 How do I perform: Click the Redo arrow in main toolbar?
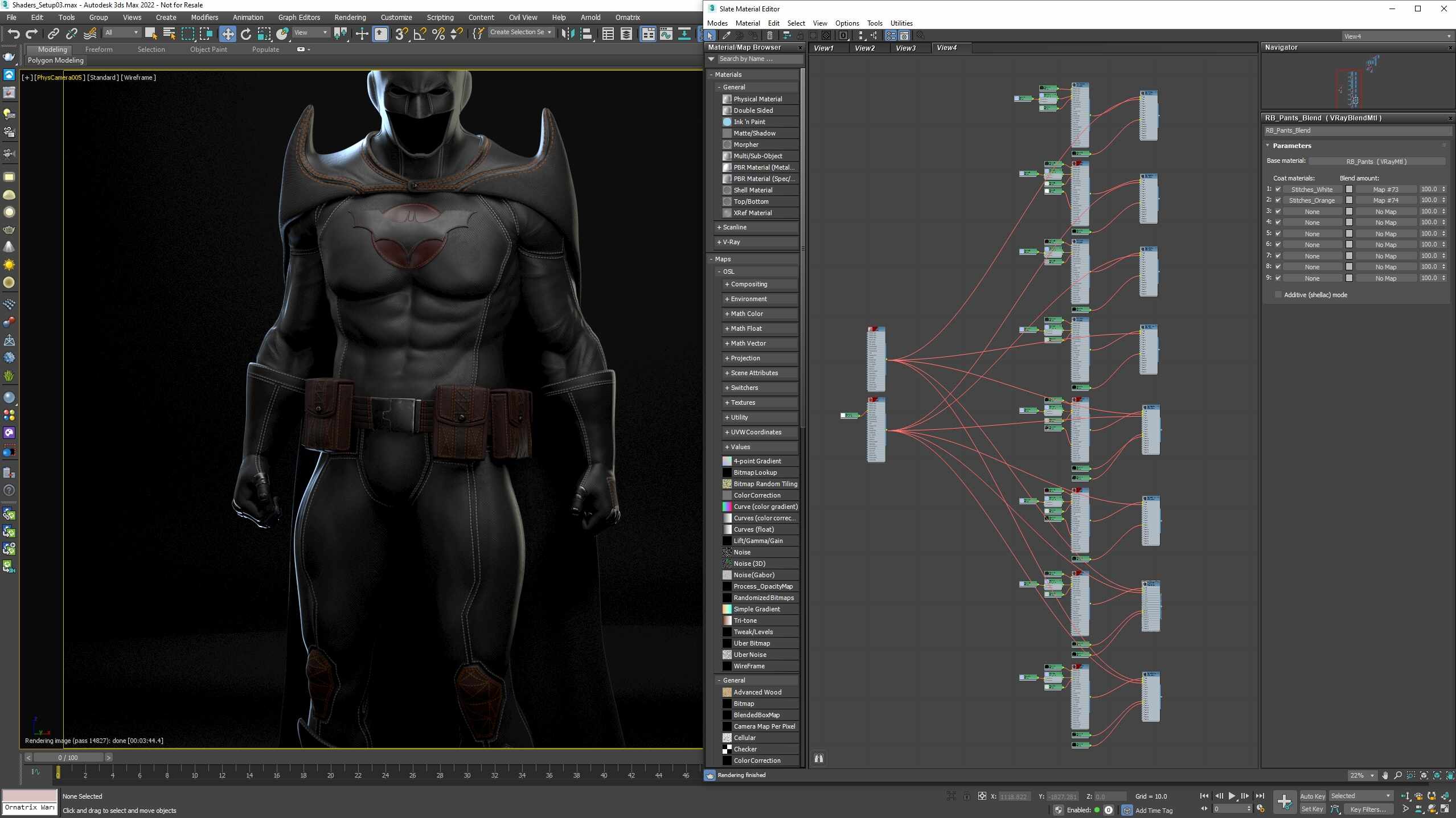pyautogui.click(x=32, y=34)
